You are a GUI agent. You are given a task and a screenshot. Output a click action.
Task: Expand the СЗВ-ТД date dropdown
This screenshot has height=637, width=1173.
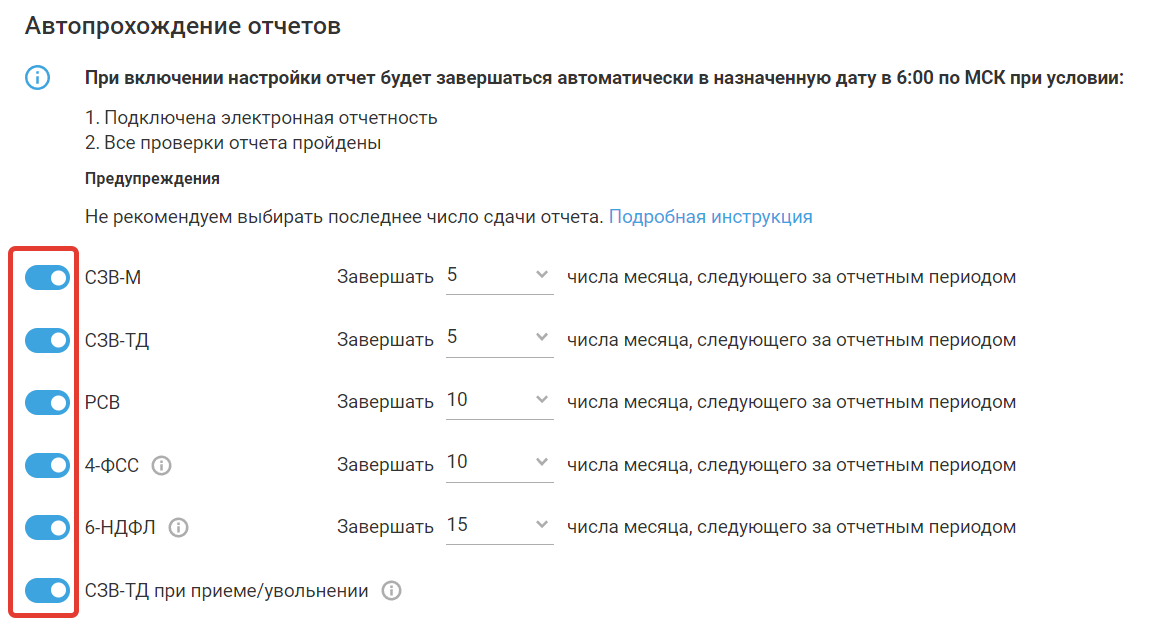(x=497, y=338)
